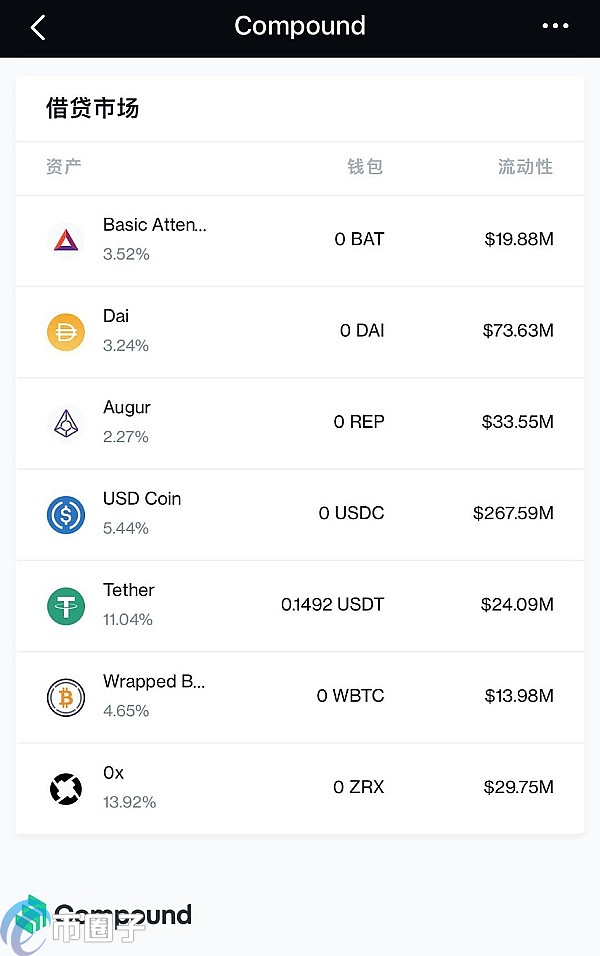
Task: Open the Dai market row name
Action: [x=116, y=316]
